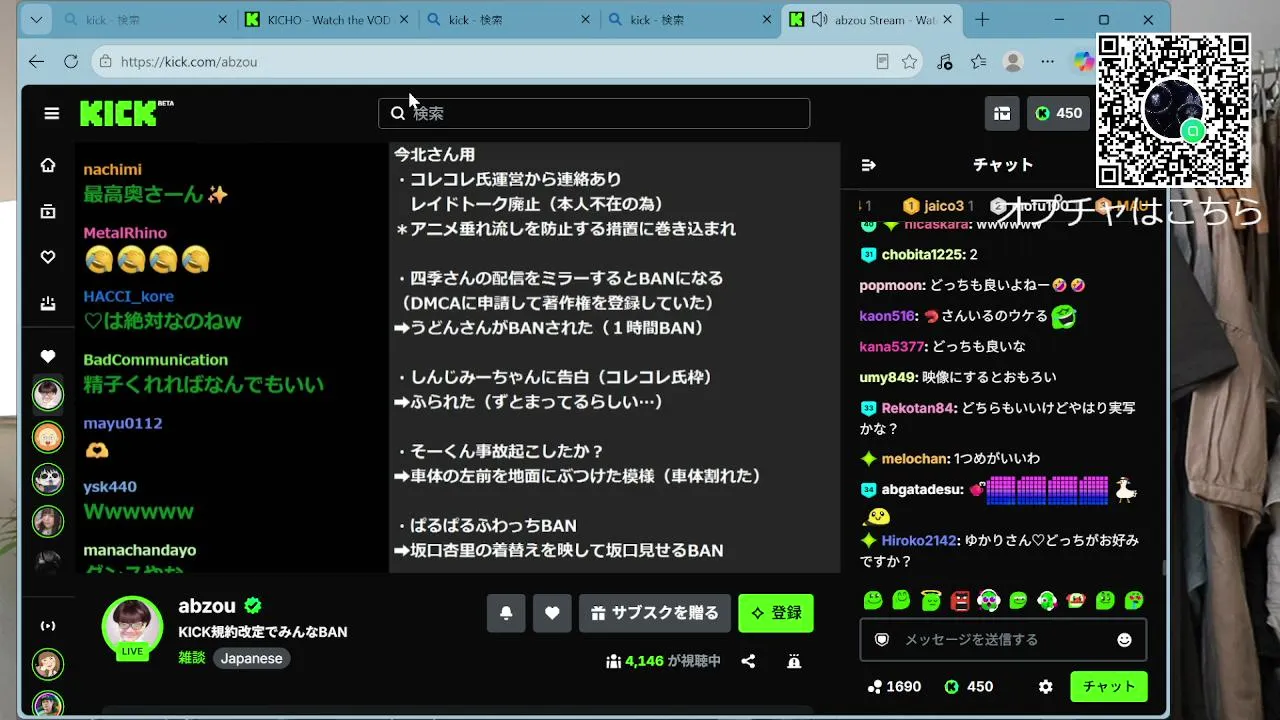Image resolution: width=1280 pixels, height=720 pixels.
Task: Open the Browse icon in the sidebar
Action: 48,211
